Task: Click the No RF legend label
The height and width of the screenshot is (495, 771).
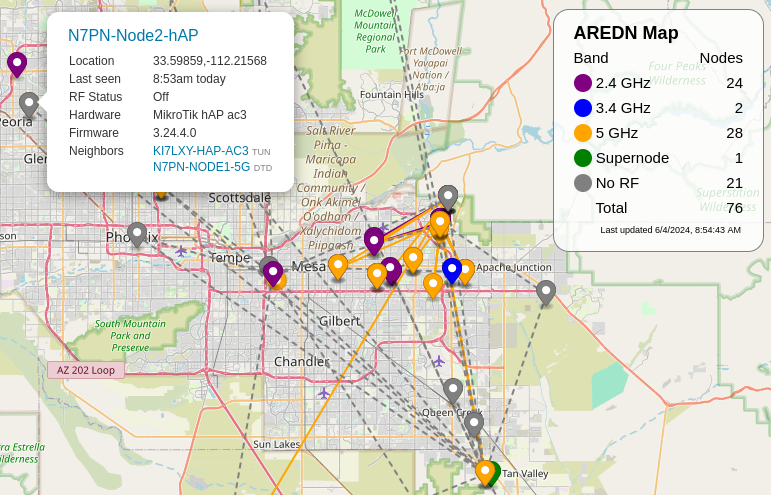Action: coord(617,183)
